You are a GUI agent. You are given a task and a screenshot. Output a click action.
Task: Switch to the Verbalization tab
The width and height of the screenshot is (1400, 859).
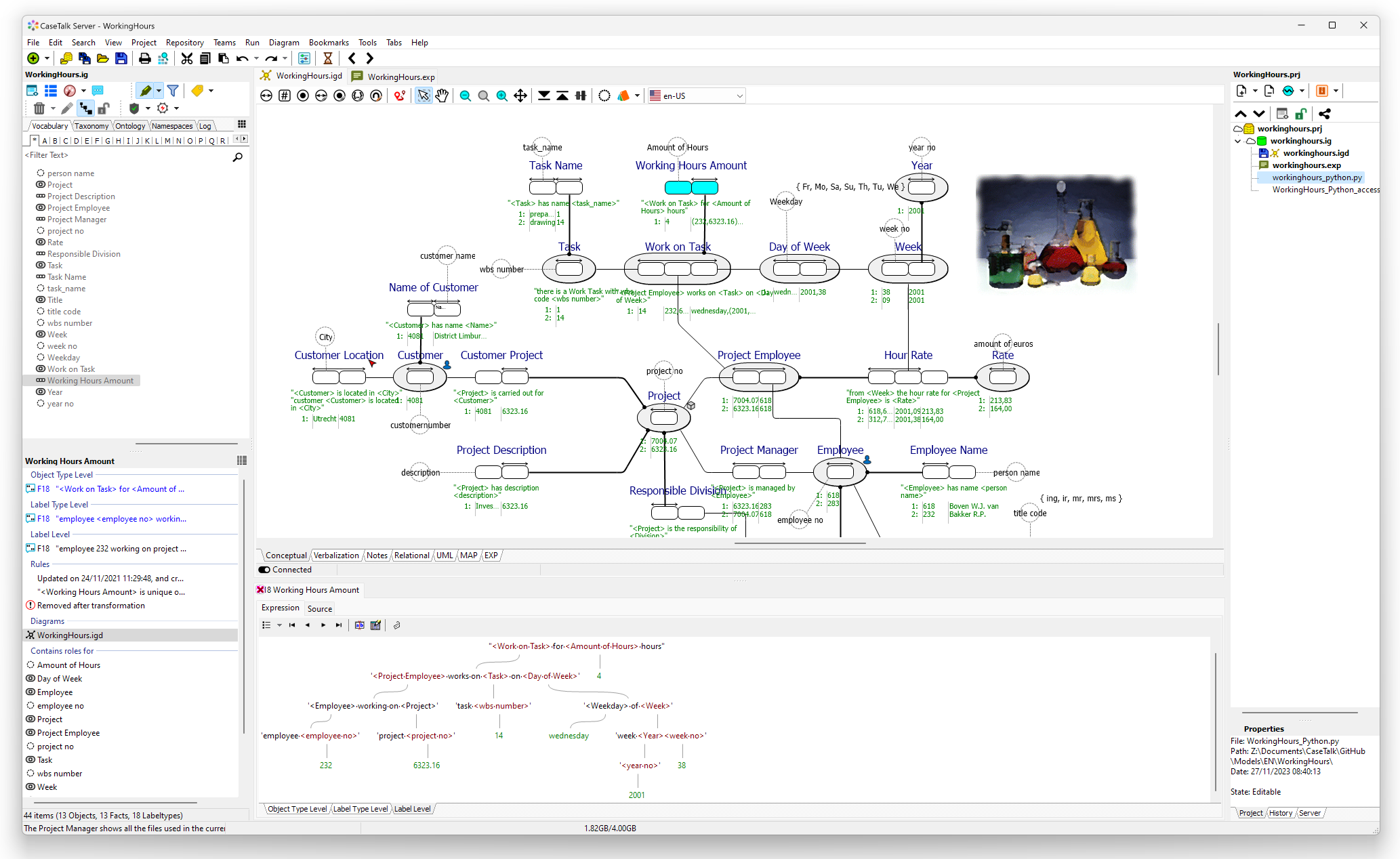point(336,556)
